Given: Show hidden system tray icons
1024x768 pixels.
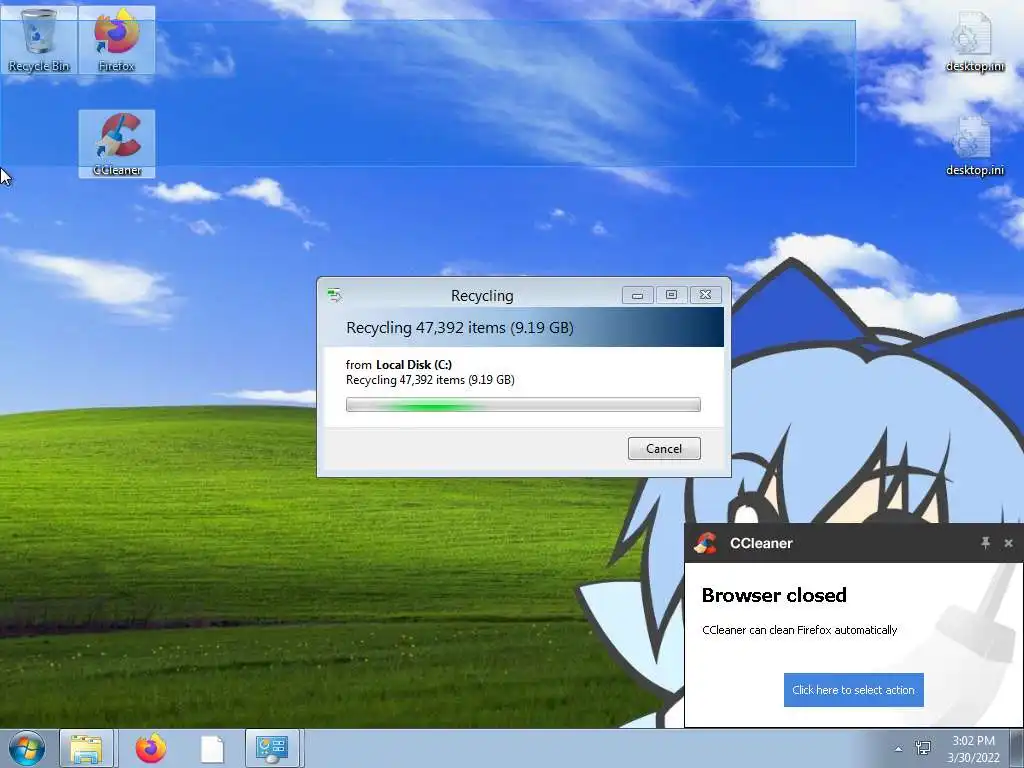Looking at the screenshot, I should (899, 749).
